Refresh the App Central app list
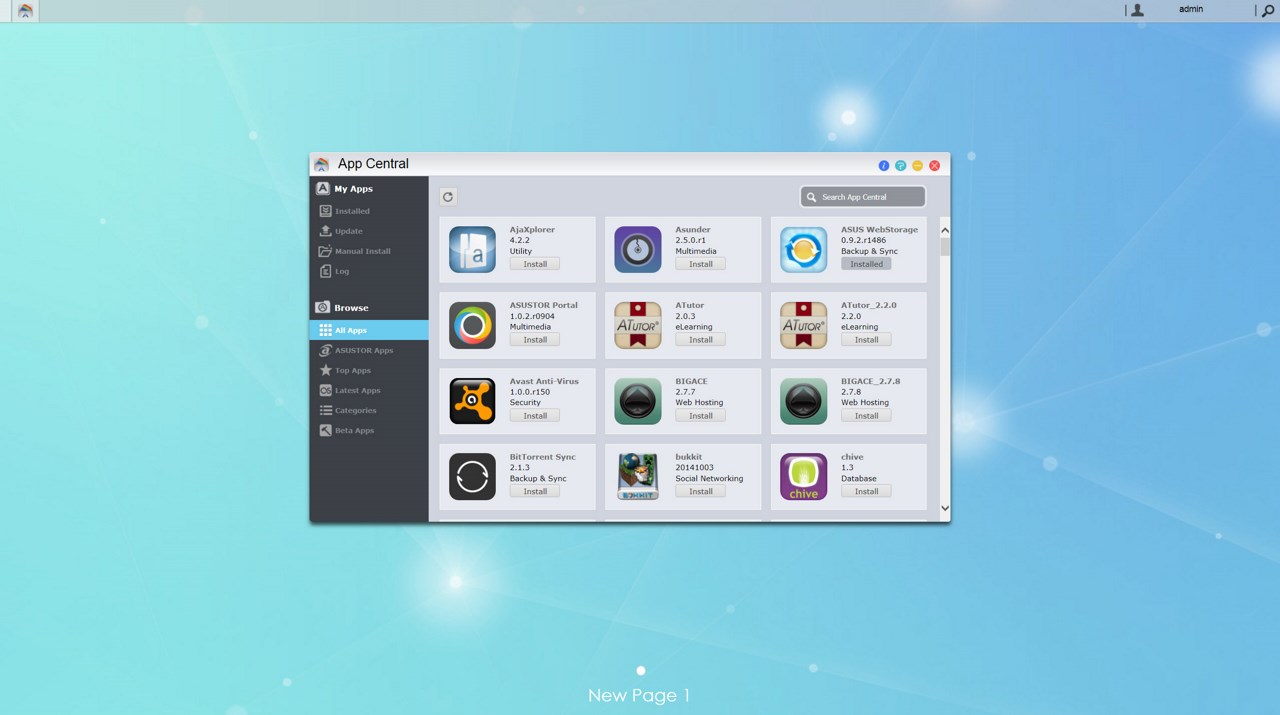 (x=448, y=197)
